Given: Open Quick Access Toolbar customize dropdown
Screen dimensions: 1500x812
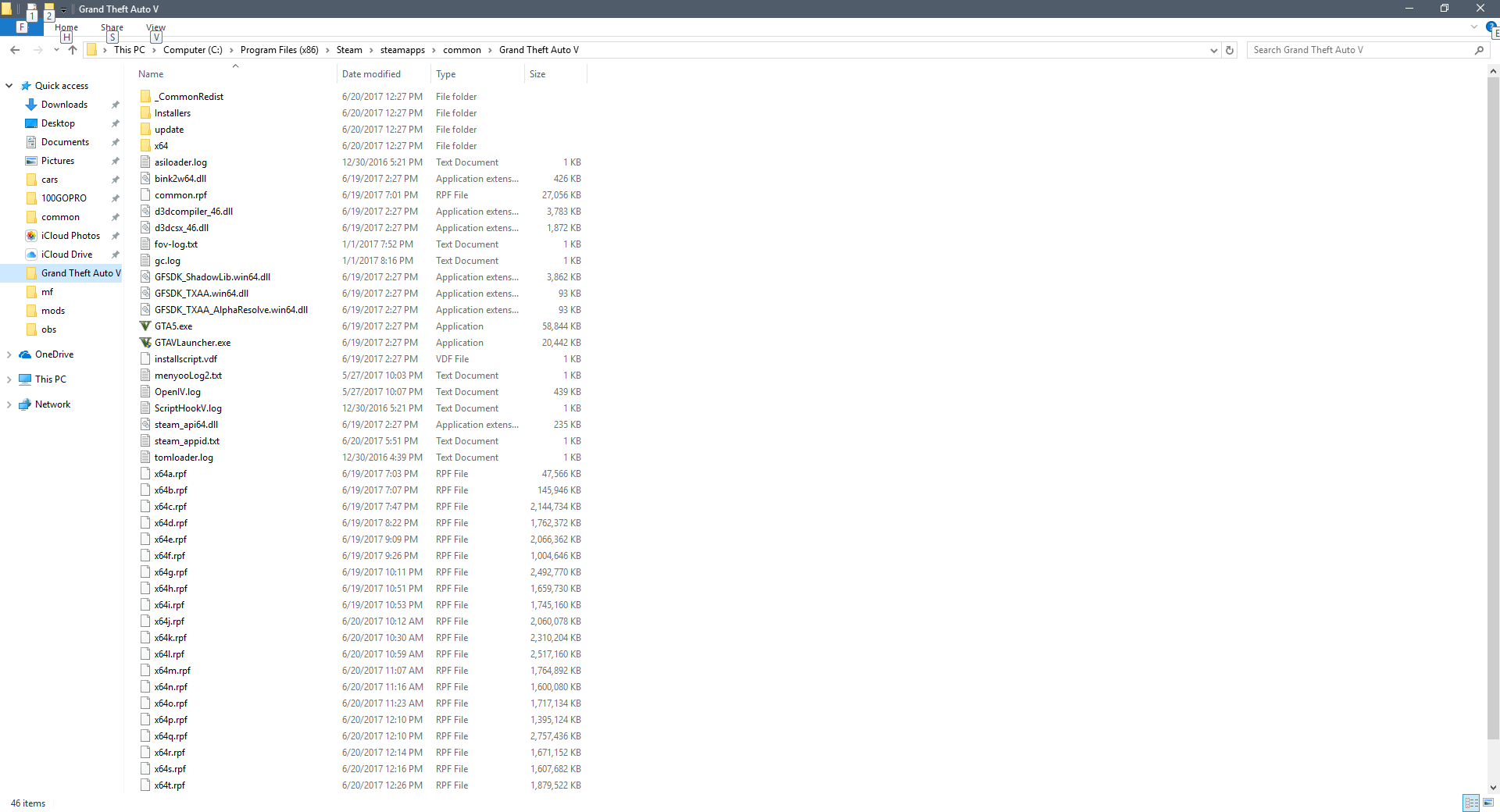Looking at the screenshot, I should pyautogui.click(x=63, y=10).
